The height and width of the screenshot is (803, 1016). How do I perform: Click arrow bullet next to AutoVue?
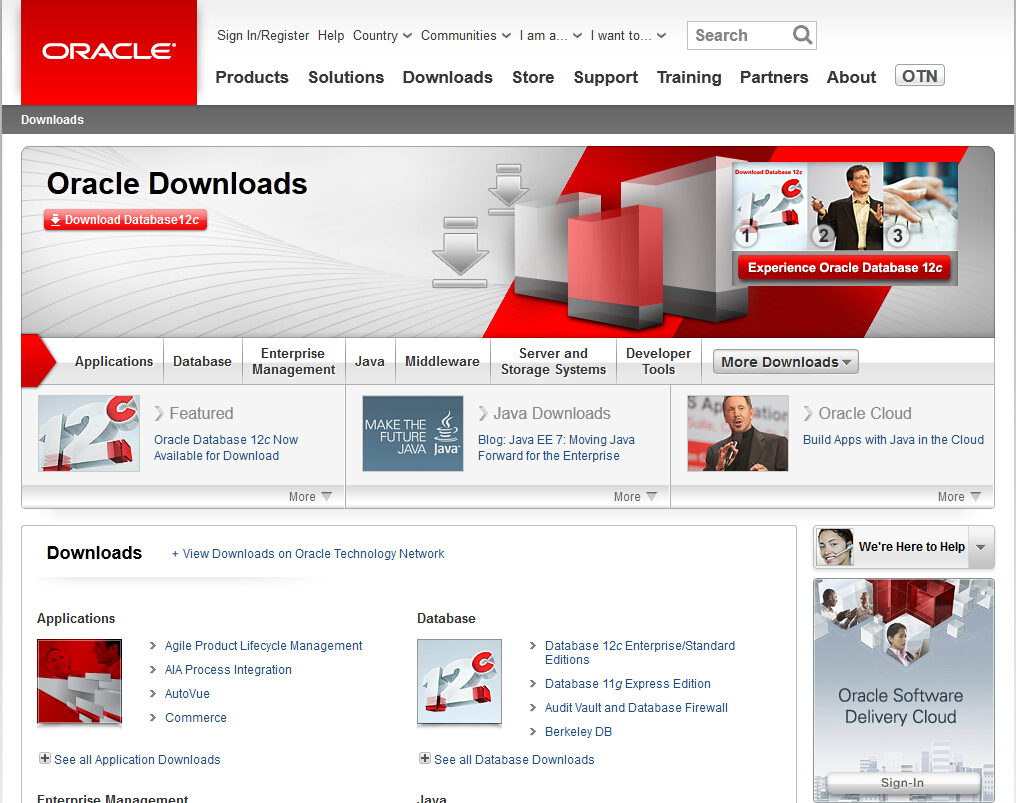coord(153,693)
